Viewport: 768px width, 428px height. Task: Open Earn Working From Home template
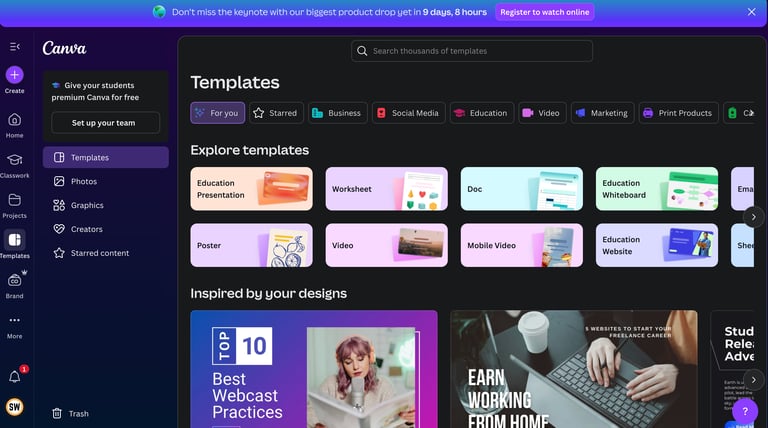(574, 369)
